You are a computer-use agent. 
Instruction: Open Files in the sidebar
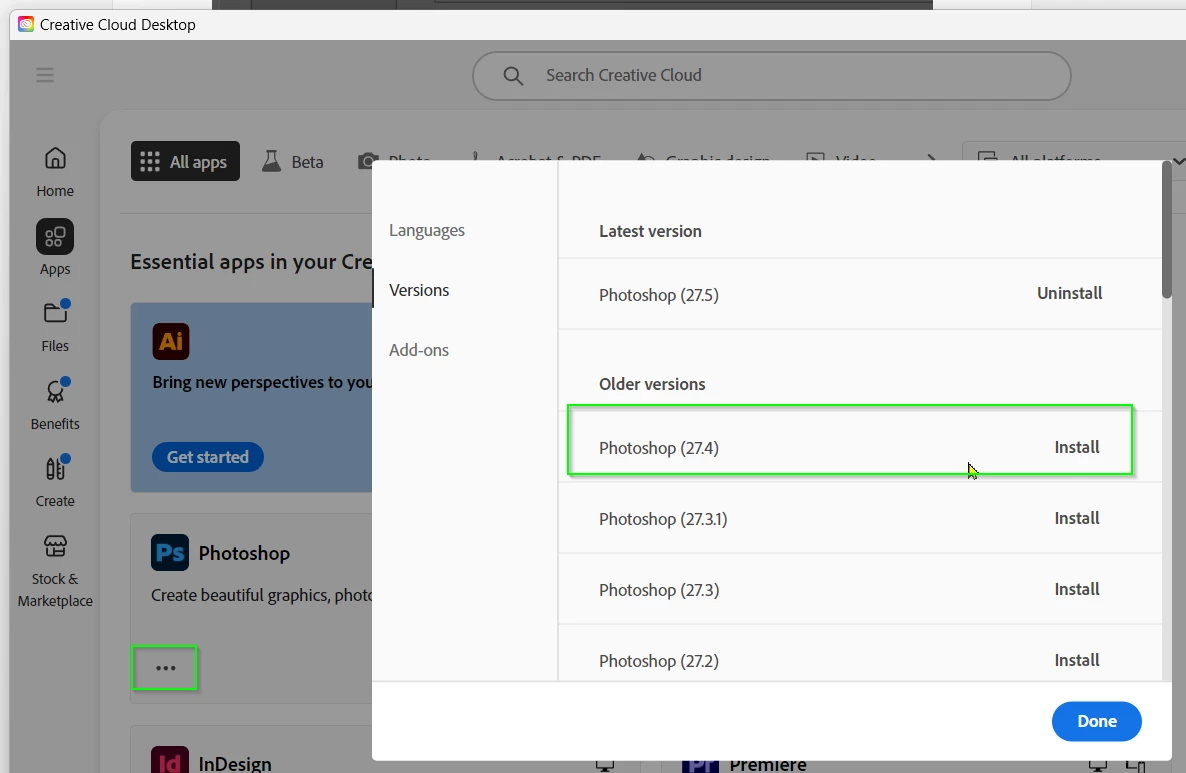pyautogui.click(x=55, y=326)
